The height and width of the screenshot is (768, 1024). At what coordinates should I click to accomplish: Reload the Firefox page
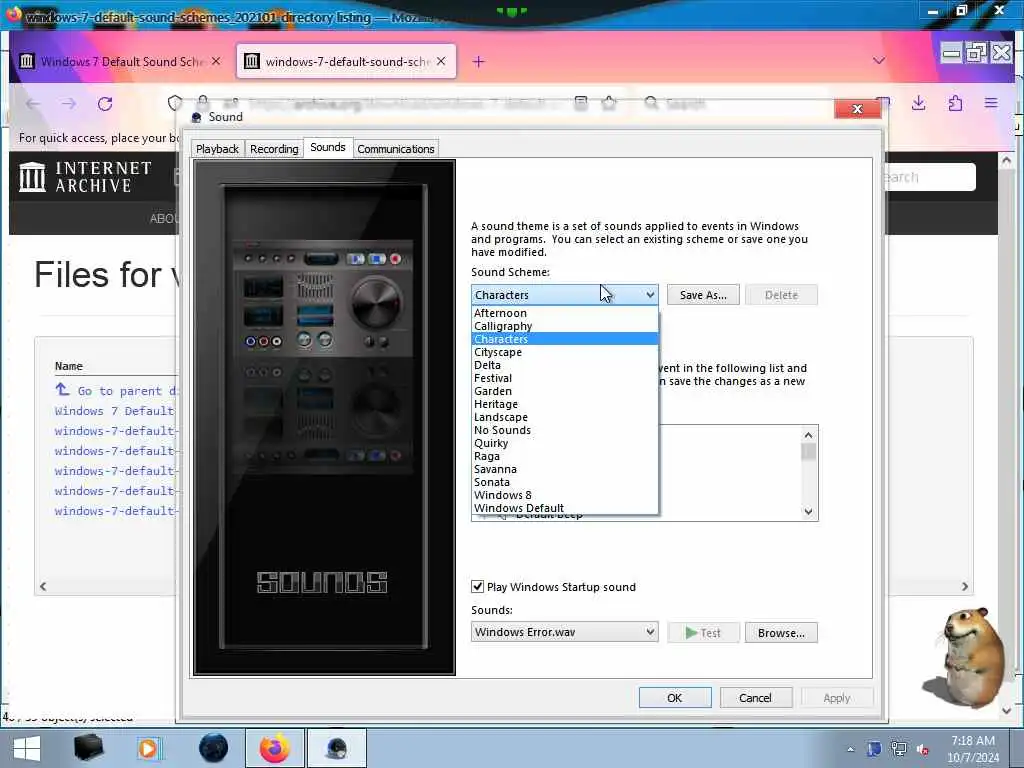105,104
